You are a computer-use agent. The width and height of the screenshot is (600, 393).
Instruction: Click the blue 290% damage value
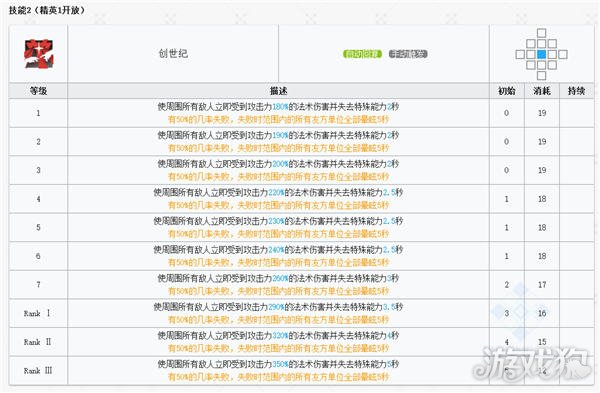pyautogui.click(x=276, y=307)
